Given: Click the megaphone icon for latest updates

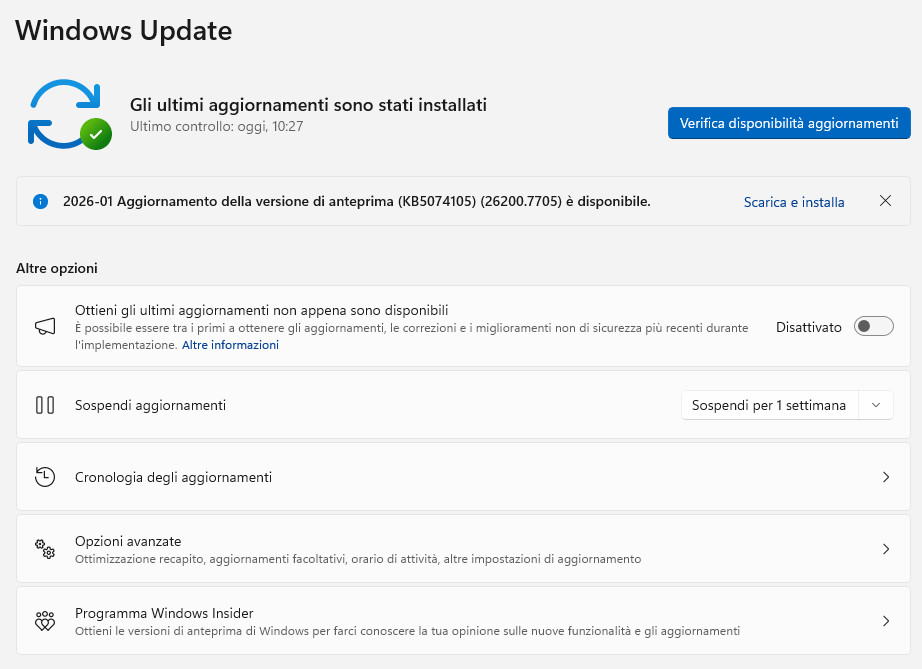Looking at the screenshot, I should click(x=45, y=326).
